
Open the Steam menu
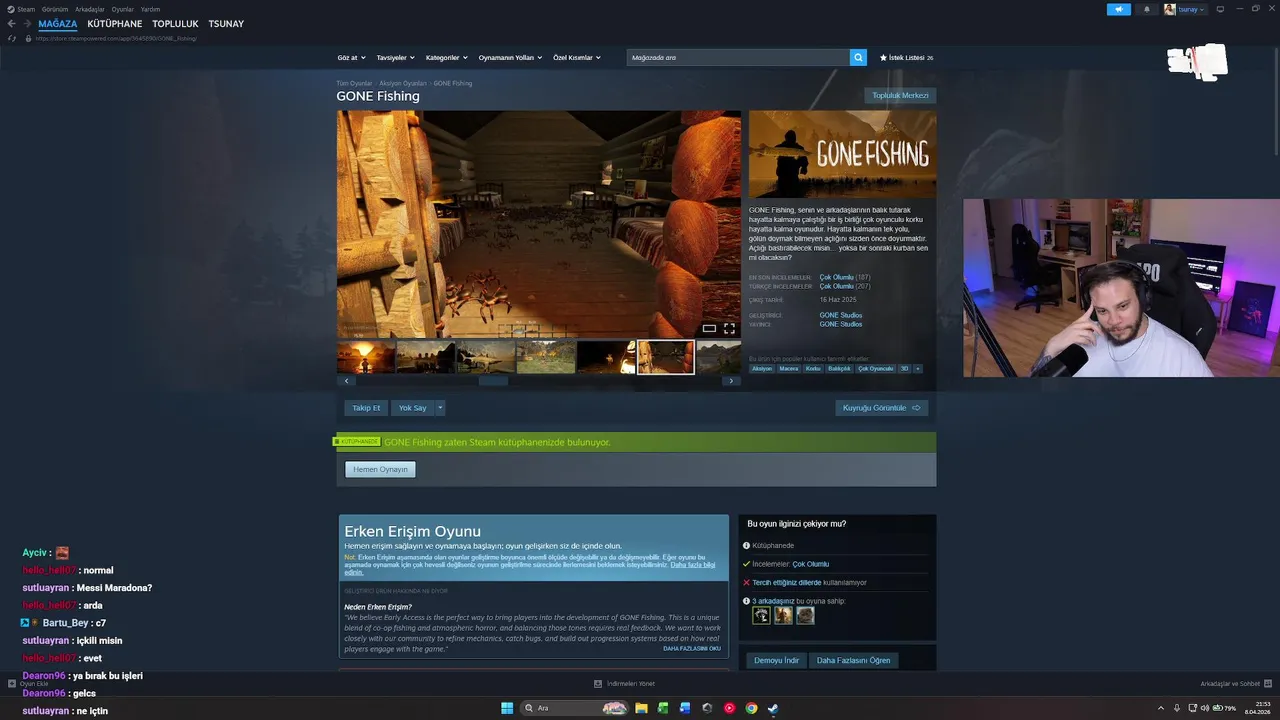(x=22, y=9)
